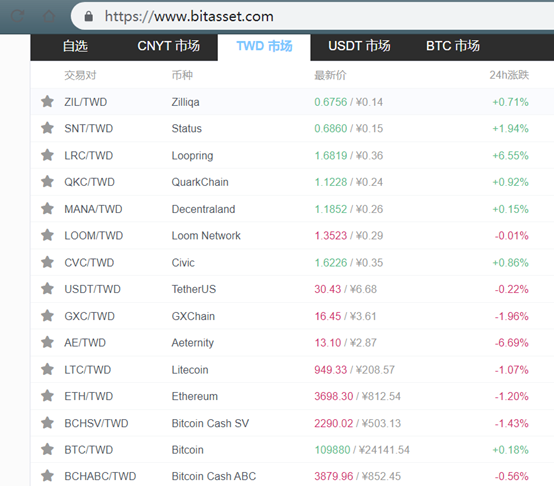Viewport: 554px width, 486px height.
Task: Toggle favorite star for LRC/TWD
Action: point(47,155)
